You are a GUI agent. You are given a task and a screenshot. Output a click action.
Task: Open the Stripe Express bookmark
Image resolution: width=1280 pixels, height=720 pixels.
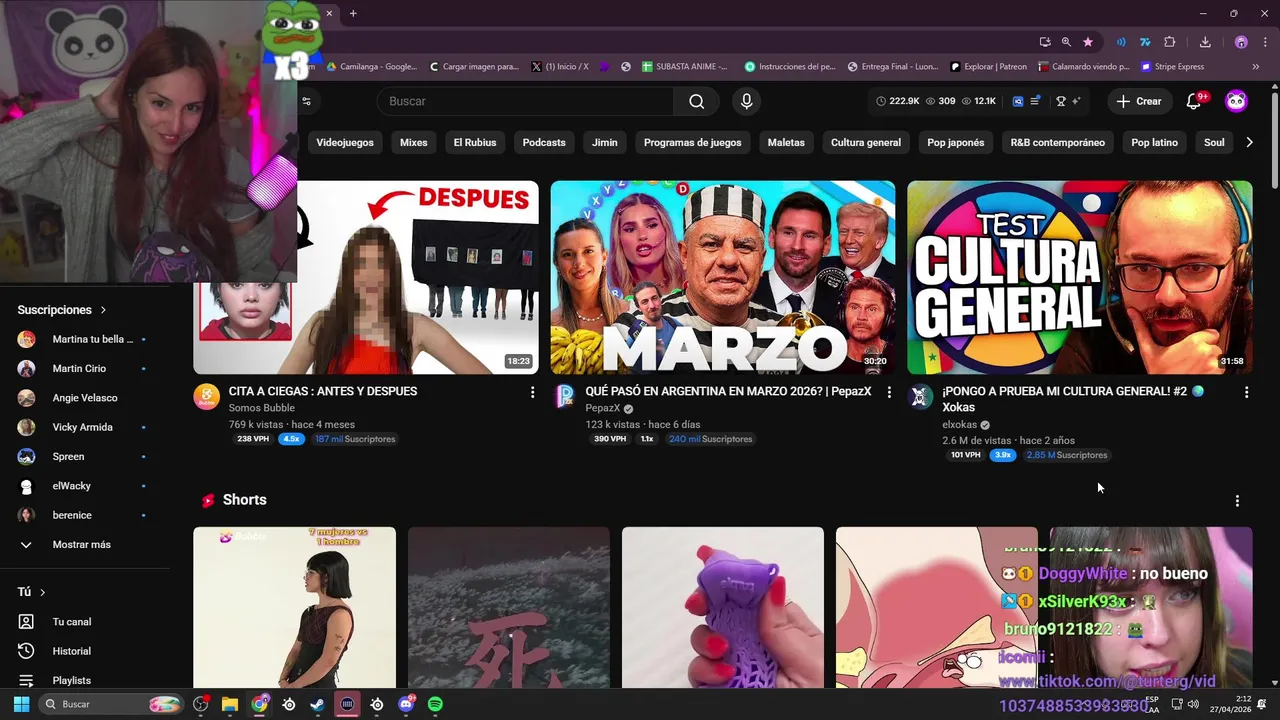pos(1171,66)
